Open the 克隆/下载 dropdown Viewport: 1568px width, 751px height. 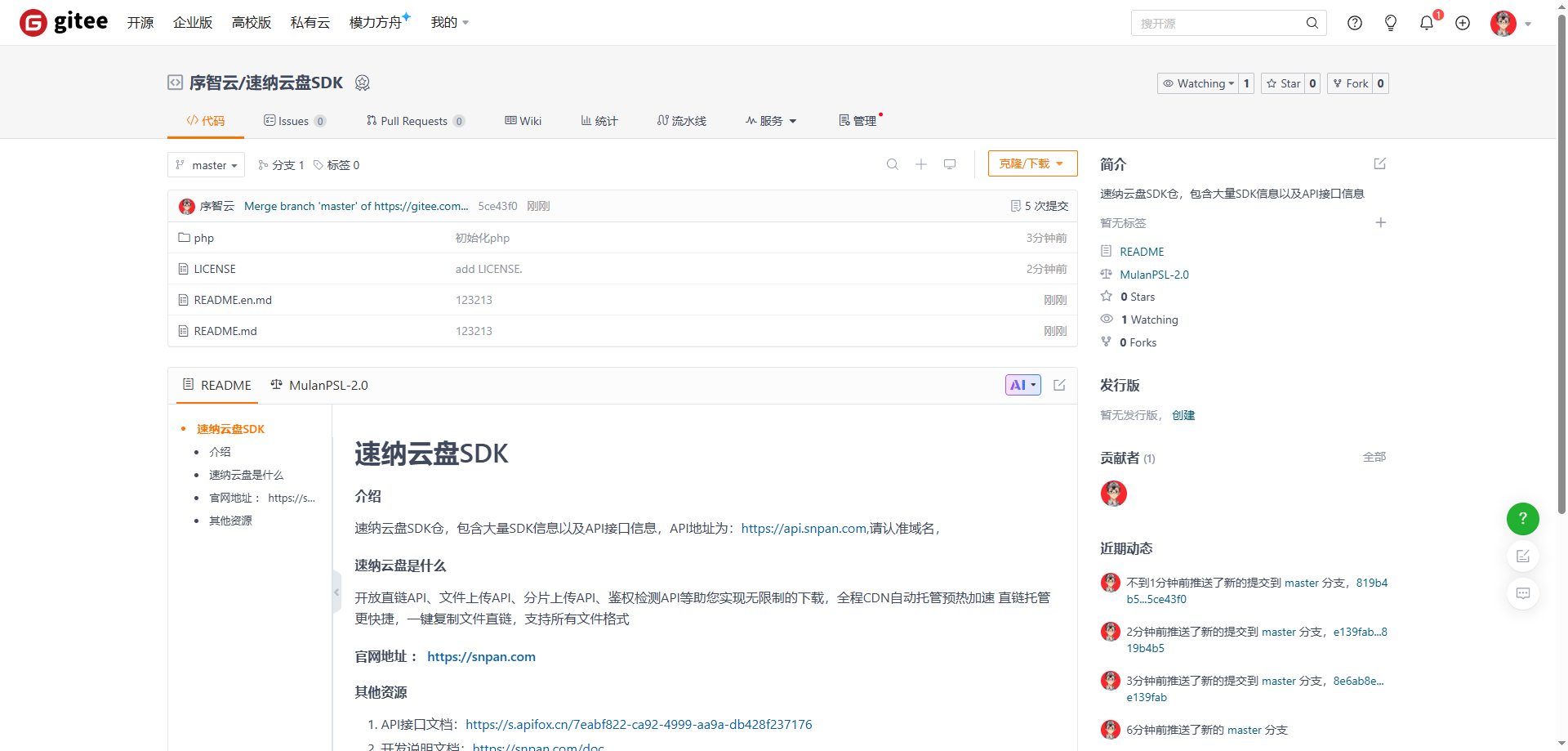[x=1032, y=163]
